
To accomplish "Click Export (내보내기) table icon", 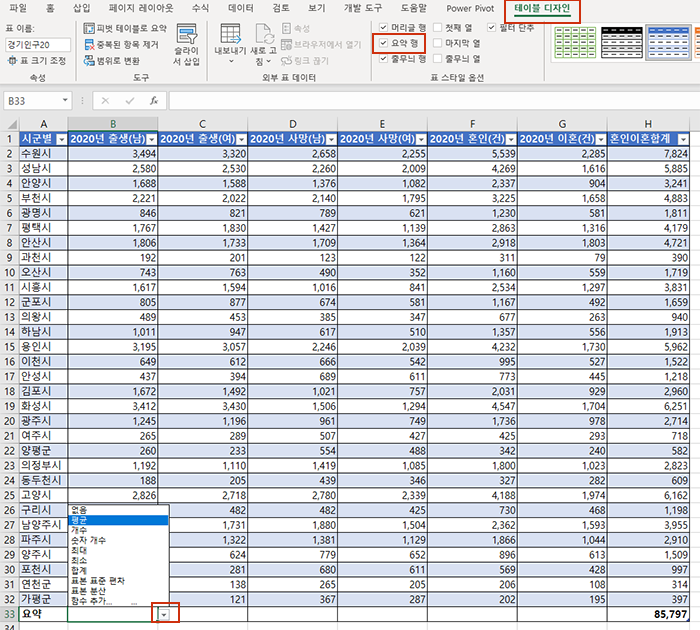I will point(230,33).
